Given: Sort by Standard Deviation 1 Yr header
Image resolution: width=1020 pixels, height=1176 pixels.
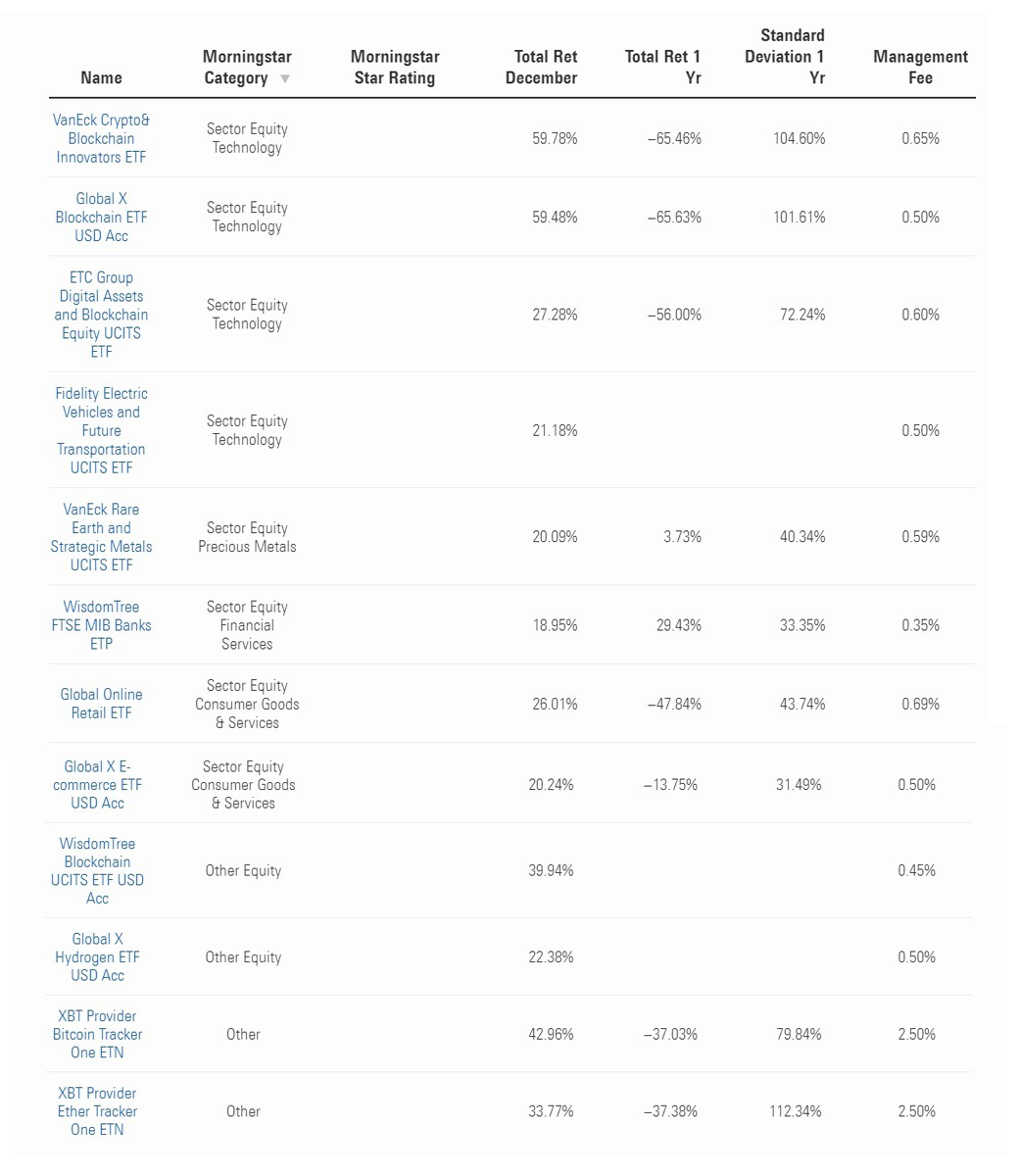Looking at the screenshot, I should [784, 57].
